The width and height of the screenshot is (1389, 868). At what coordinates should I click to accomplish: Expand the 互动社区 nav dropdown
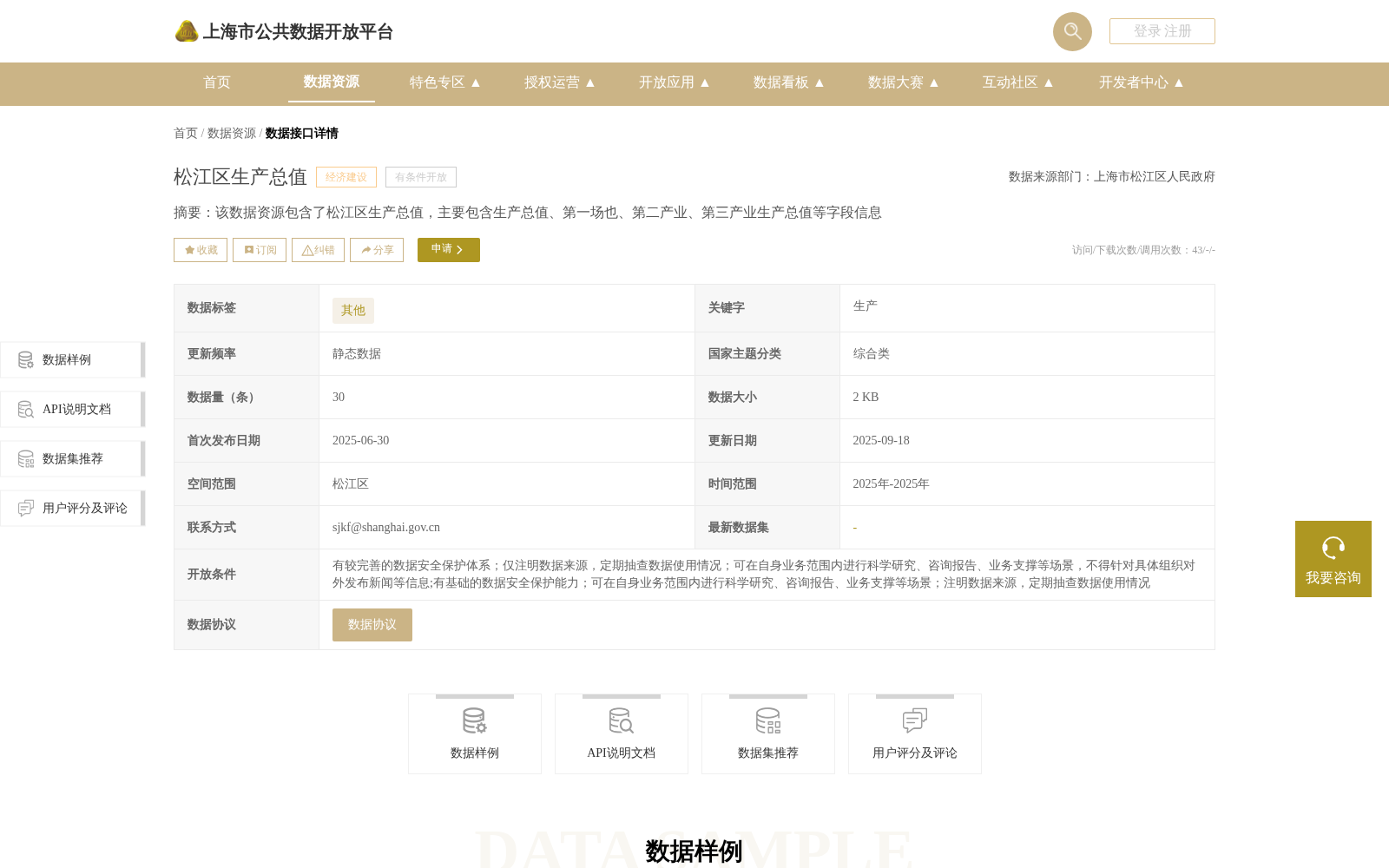click(x=1018, y=82)
